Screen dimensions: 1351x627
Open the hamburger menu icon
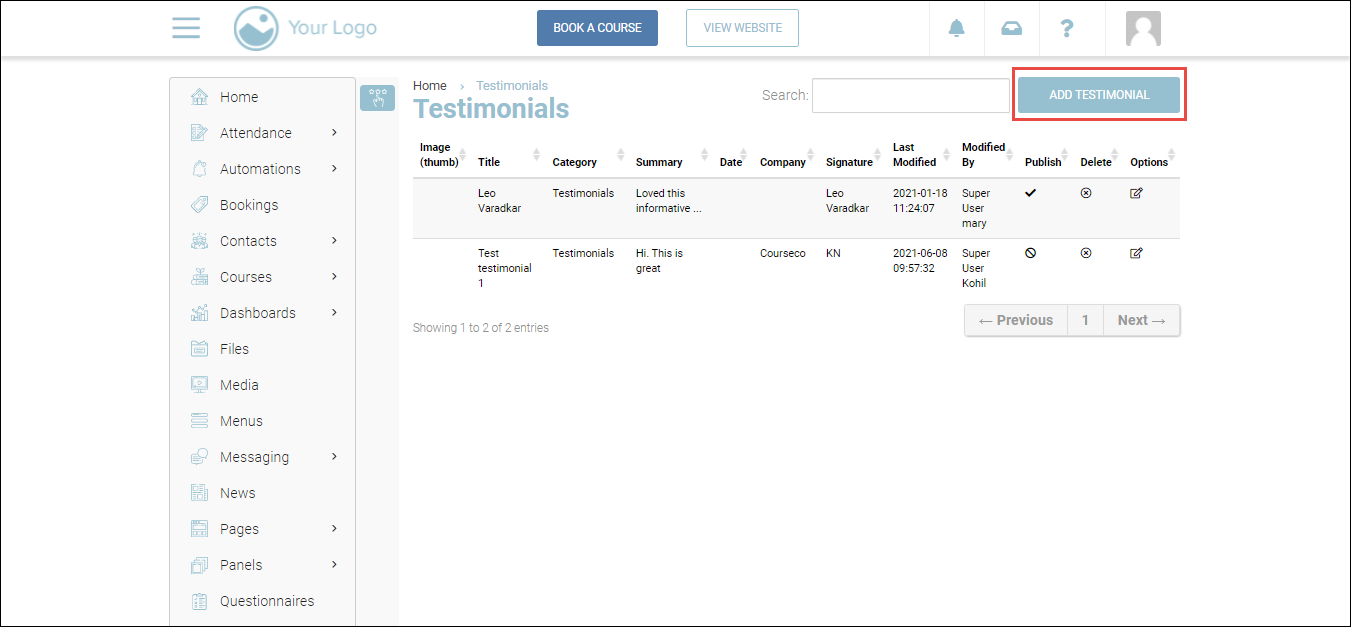(x=186, y=28)
